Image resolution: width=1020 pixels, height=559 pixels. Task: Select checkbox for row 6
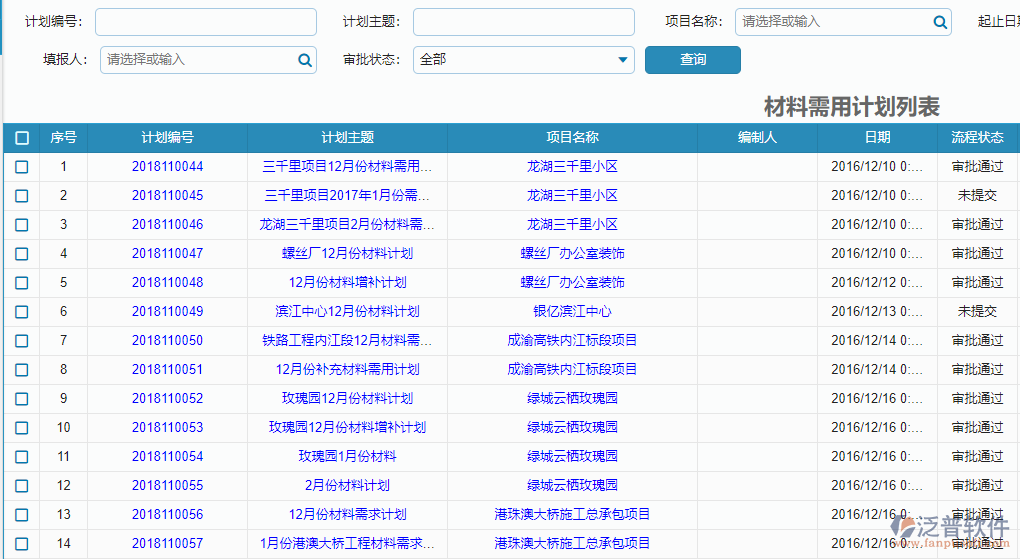[x=22, y=312]
